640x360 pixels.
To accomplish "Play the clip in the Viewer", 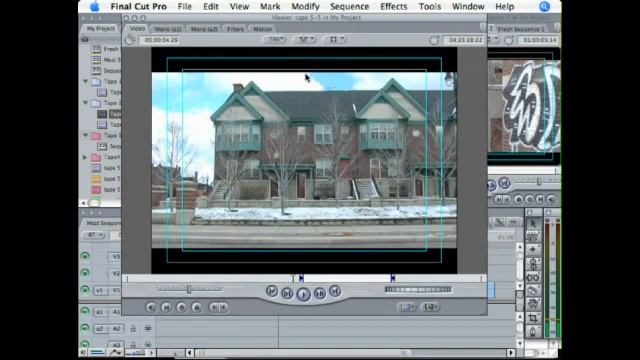I will pos(303,294).
